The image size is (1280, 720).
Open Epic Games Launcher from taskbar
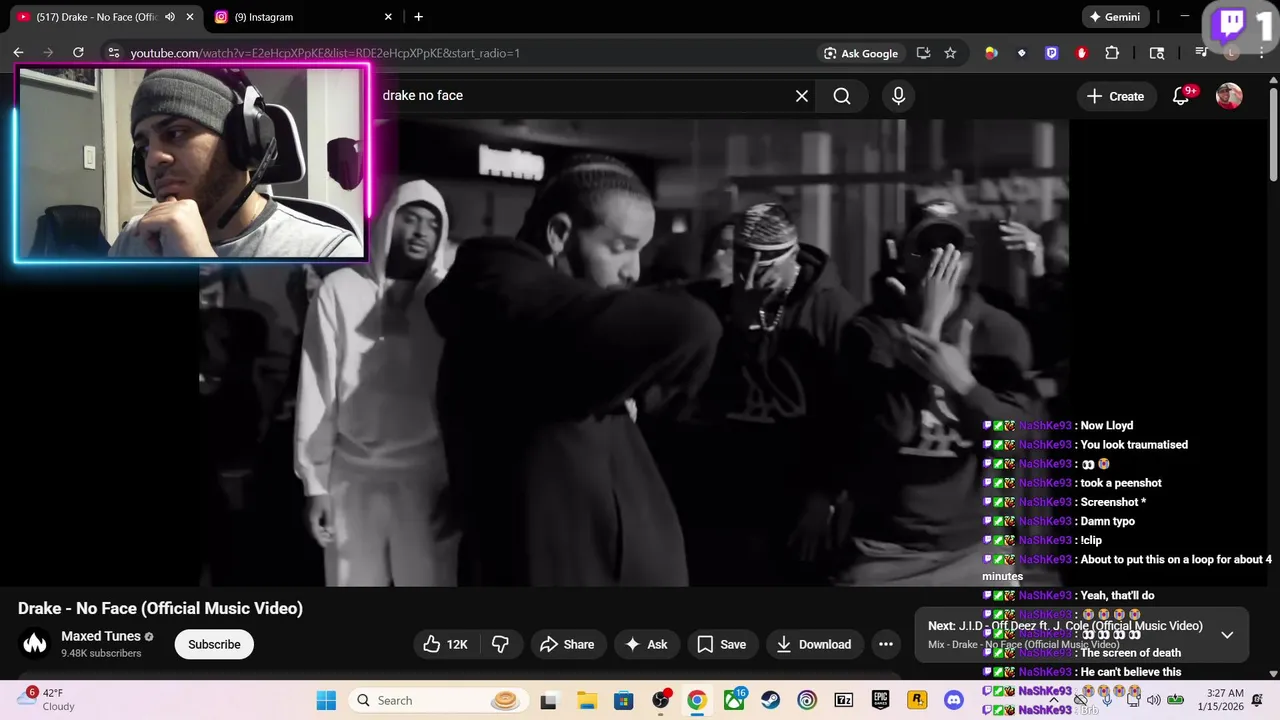click(x=880, y=700)
